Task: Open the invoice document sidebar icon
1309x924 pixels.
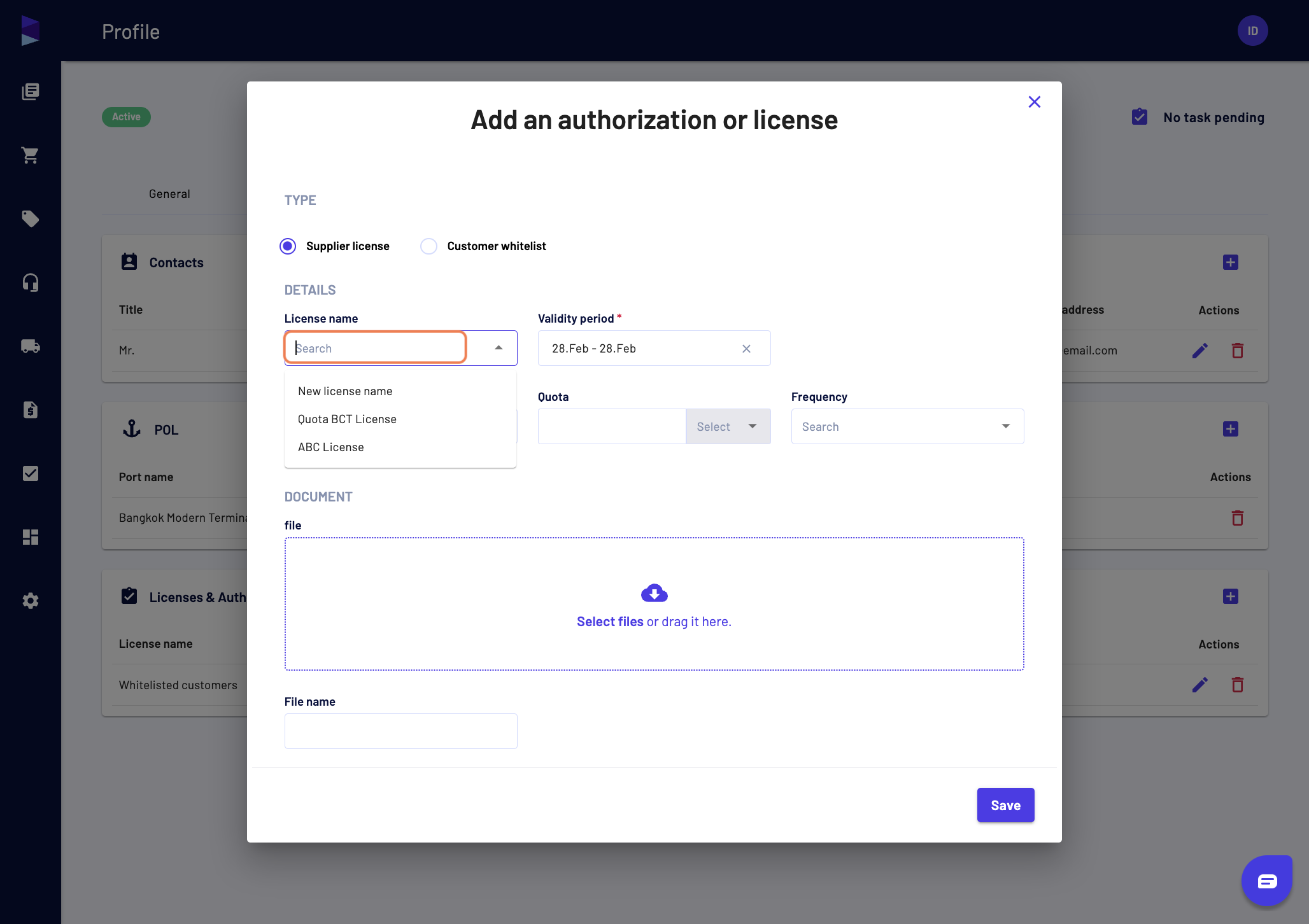Action: coord(31,410)
